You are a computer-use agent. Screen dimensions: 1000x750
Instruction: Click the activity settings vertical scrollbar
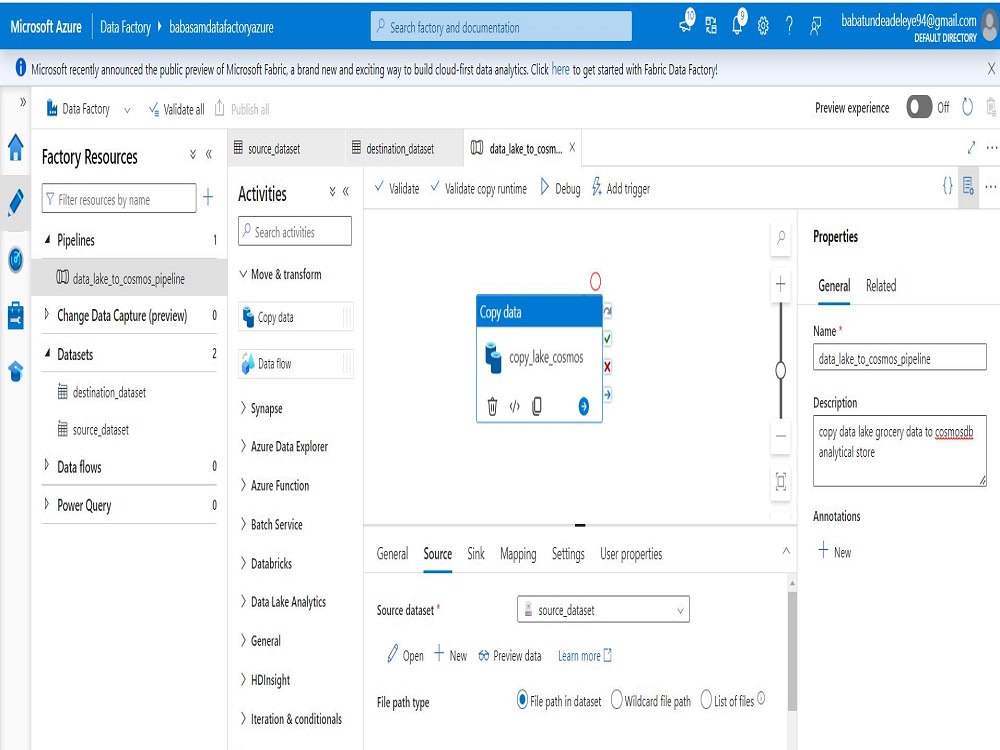click(792, 651)
